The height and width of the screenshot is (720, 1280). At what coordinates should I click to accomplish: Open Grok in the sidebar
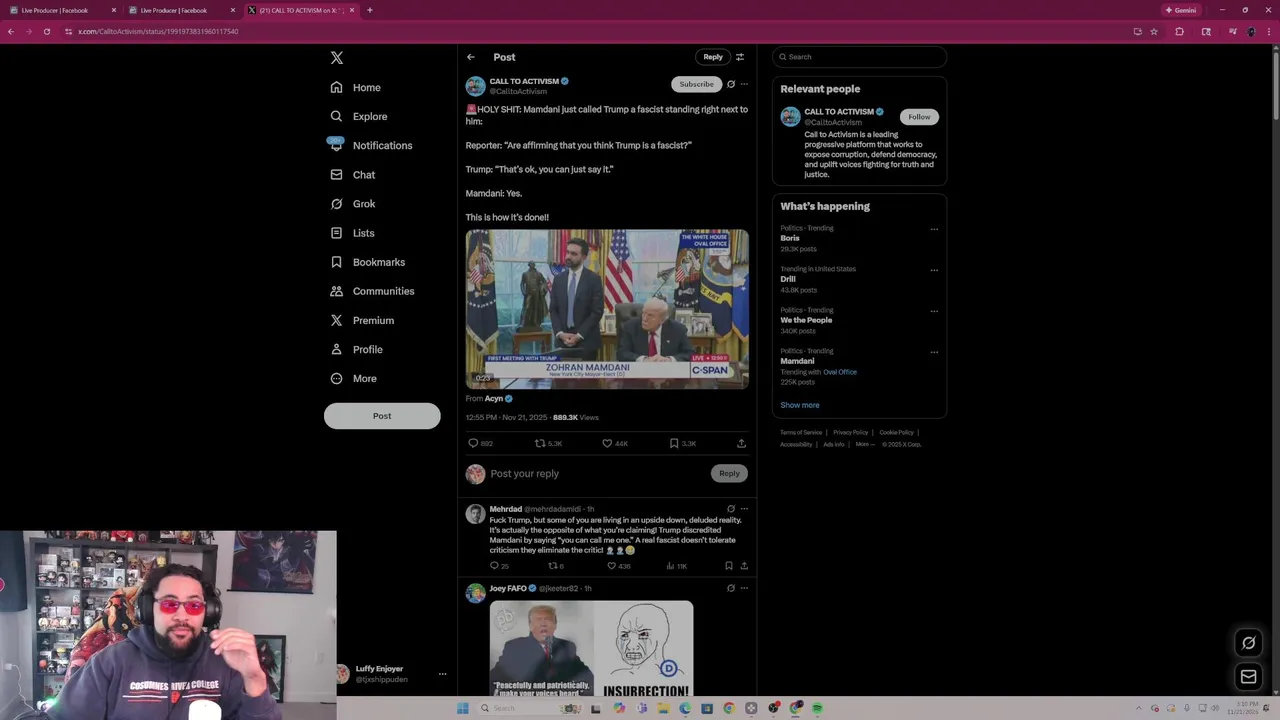352,203
